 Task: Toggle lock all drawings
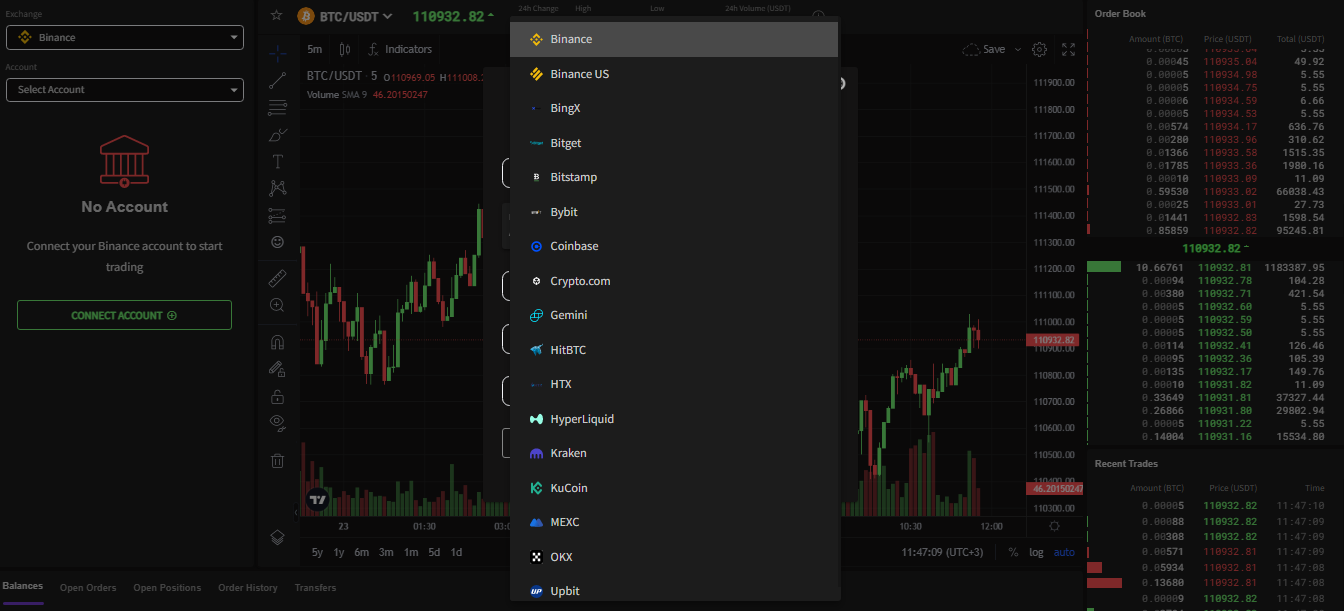tap(278, 396)
